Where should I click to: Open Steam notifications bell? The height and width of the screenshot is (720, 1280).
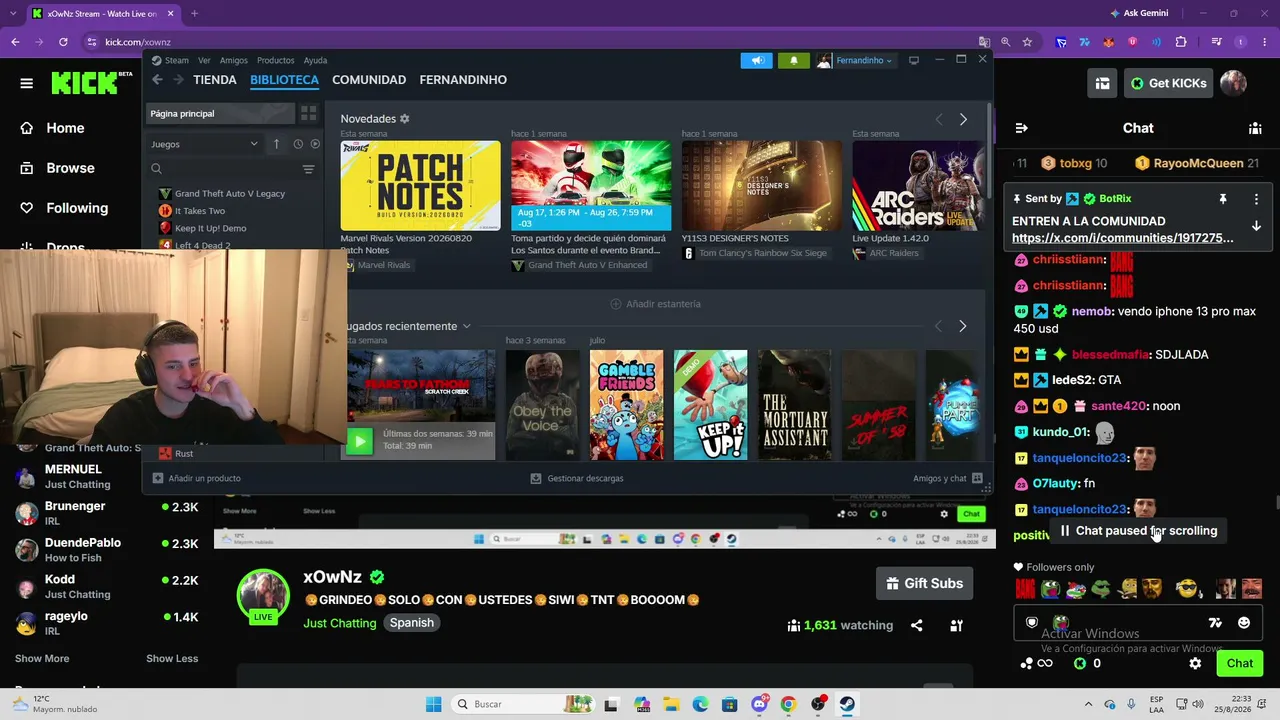pyautogui.click(x=794, y=60)
